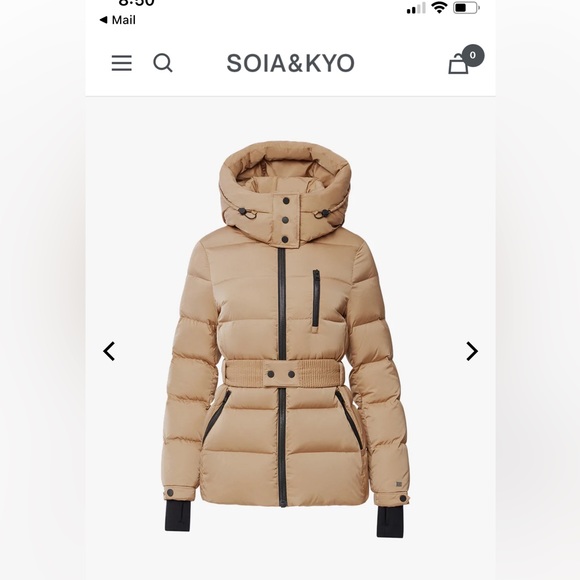
Task: Tap the jacket's chest zip pocket
Action: (x=316, y=299)
